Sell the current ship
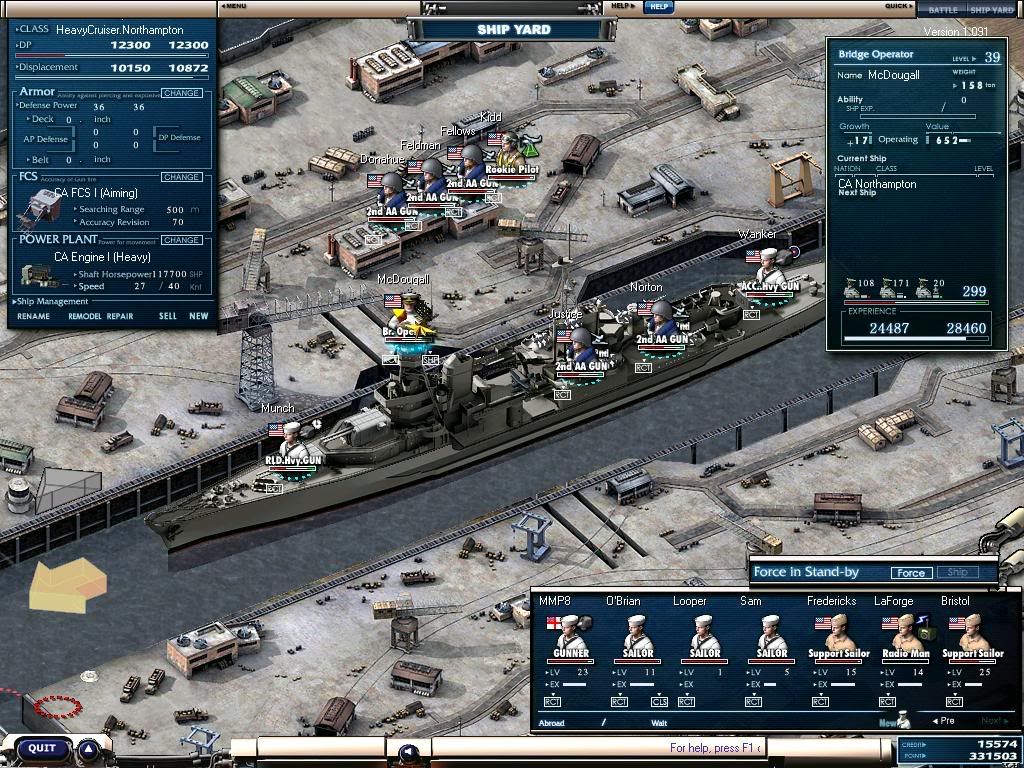Viewport: 1024px width, 768px height. click(x=168, y=316)
